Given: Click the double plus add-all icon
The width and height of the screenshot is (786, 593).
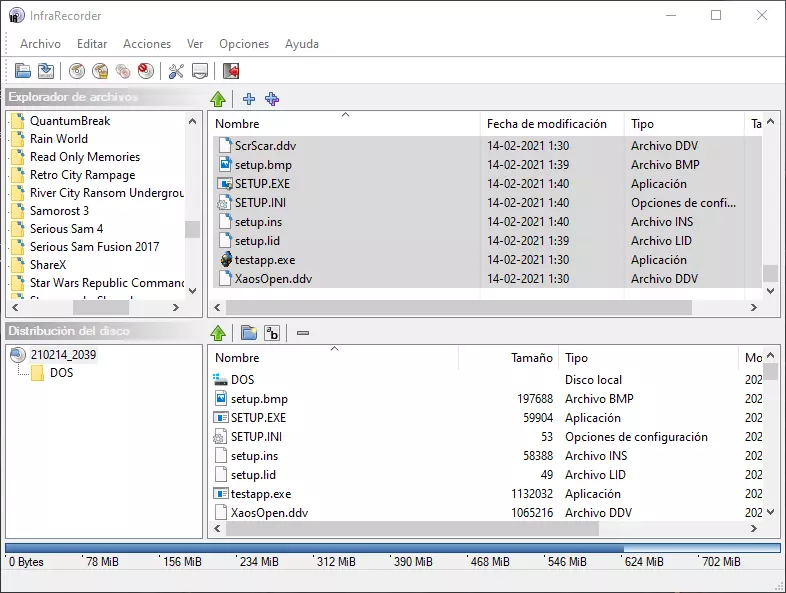Looking at the screenshot, I should 272,99.
